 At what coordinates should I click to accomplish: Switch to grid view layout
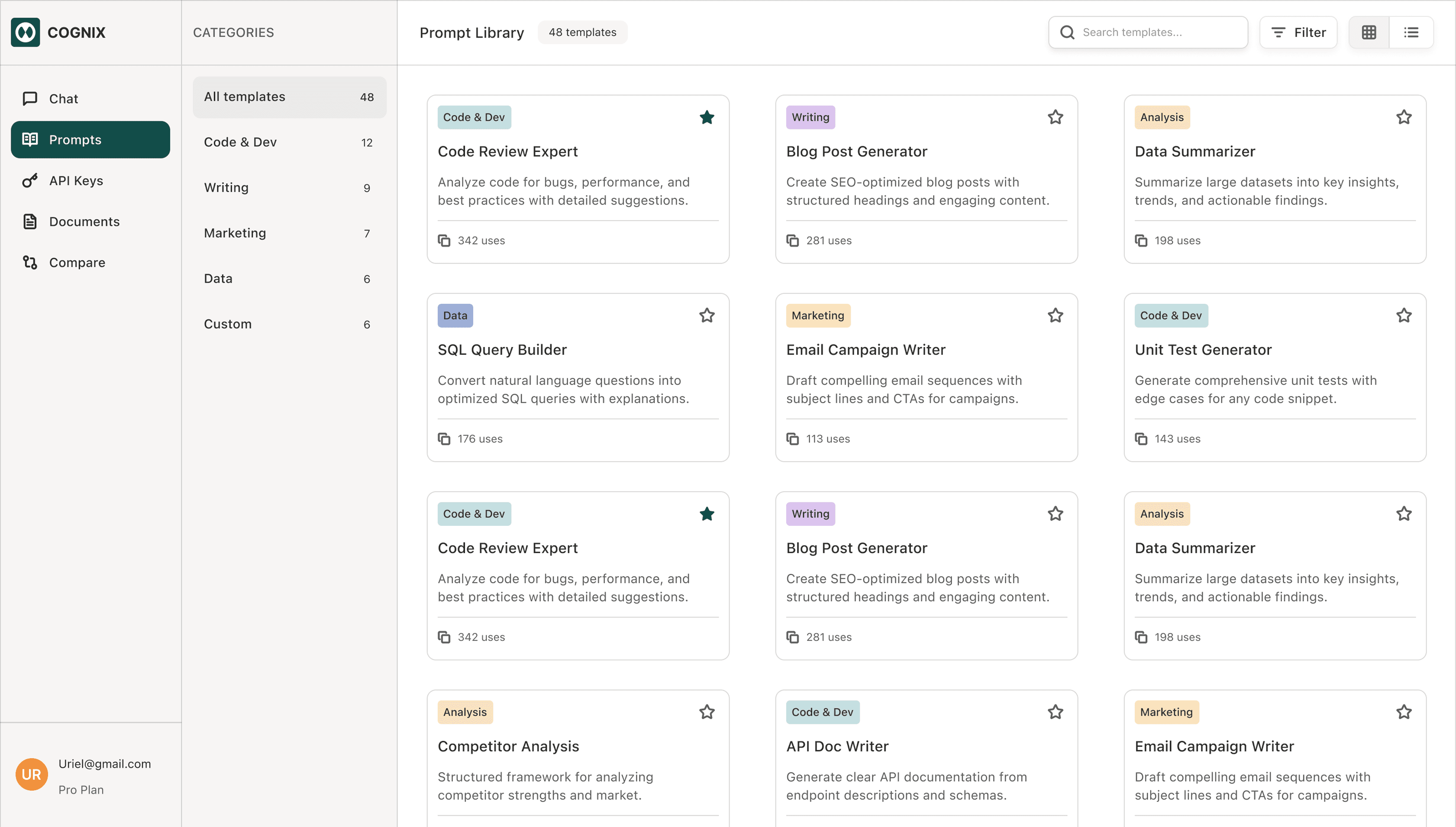pos(1369,32)
